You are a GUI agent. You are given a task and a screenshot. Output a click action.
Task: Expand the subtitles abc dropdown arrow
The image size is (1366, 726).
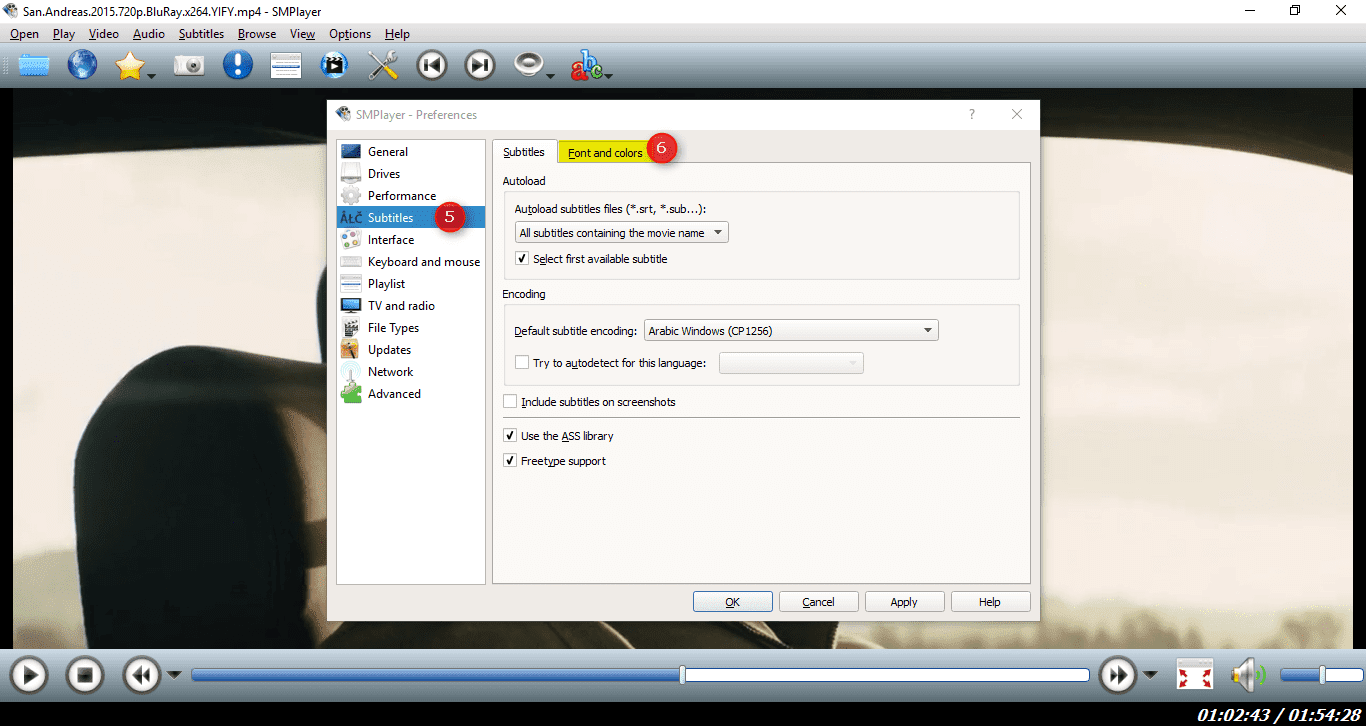click(608, 75)
